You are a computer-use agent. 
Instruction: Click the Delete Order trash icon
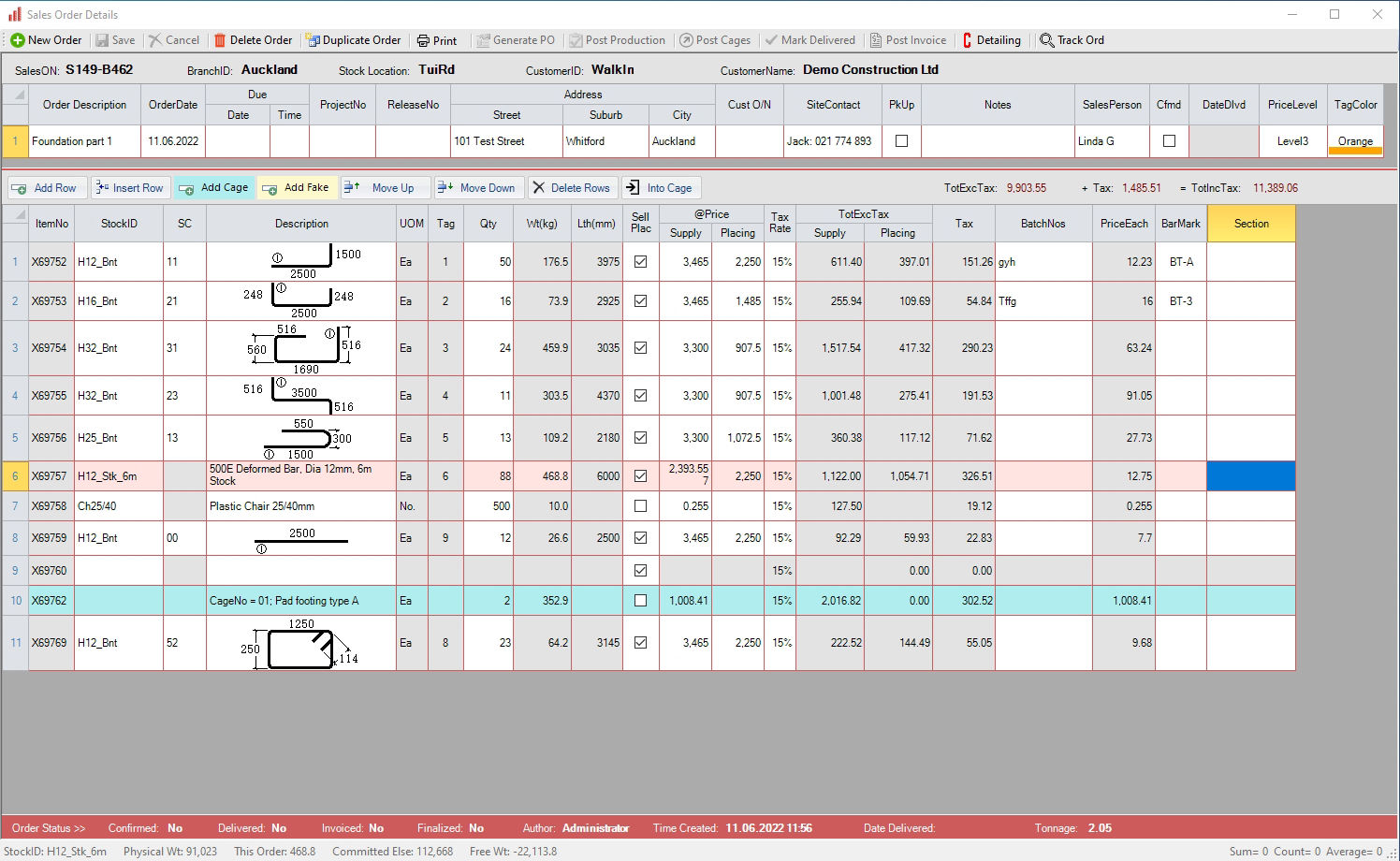(x=220, y=40)
